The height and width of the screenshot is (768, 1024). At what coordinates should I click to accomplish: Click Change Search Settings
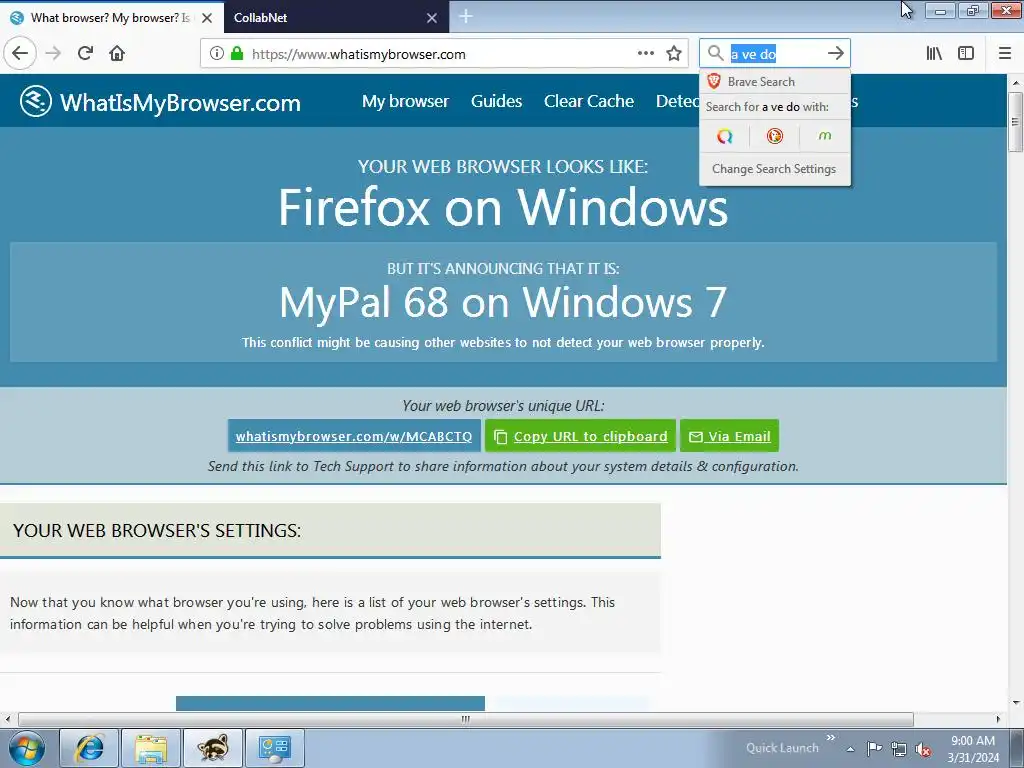[x=775, y=168]
